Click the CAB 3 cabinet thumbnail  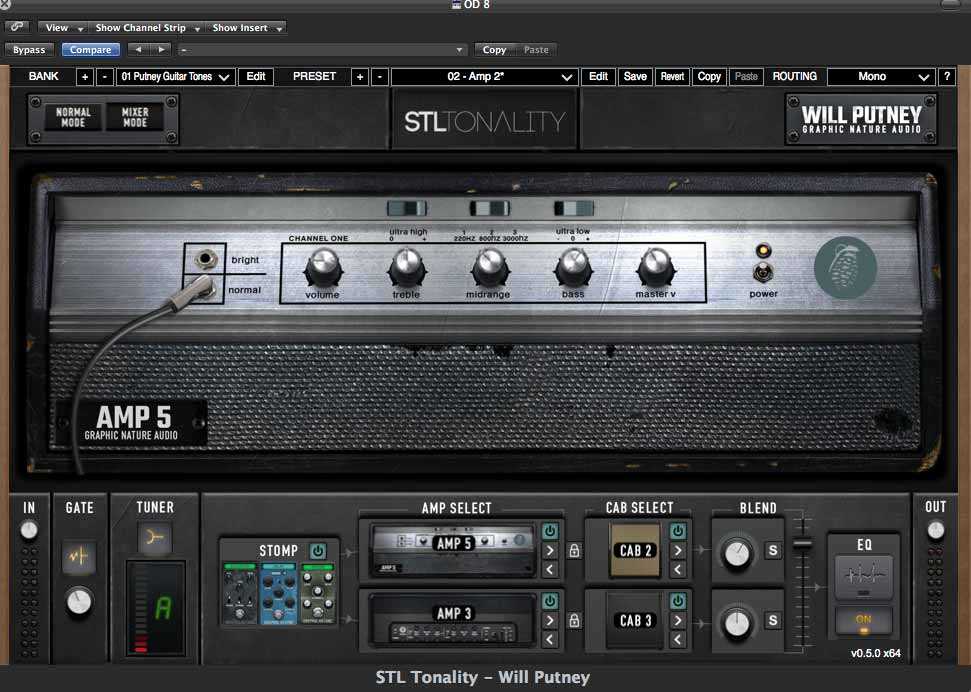click(x=635, y=620)
